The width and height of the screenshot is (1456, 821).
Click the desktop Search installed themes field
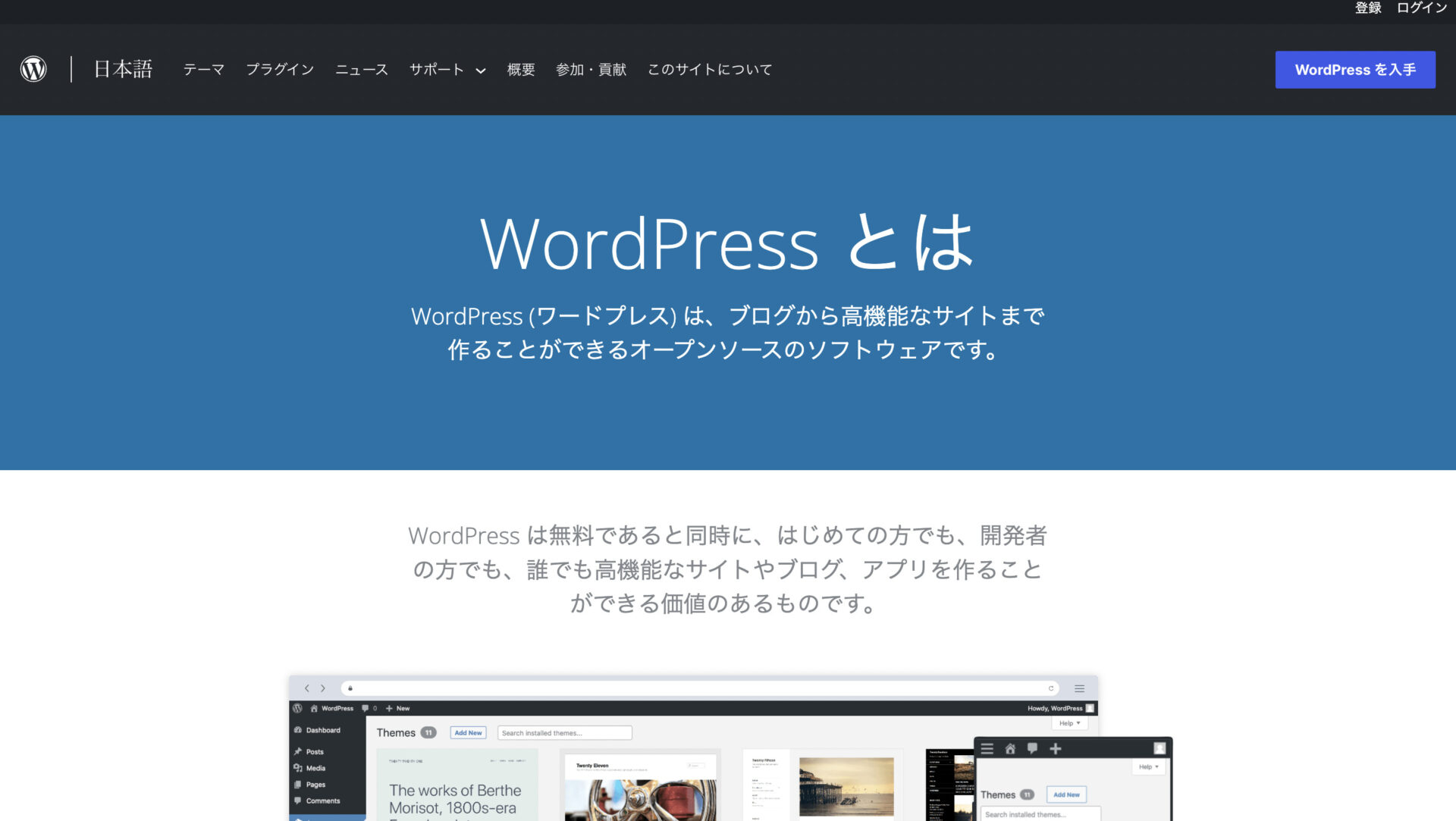click(565, 733)
